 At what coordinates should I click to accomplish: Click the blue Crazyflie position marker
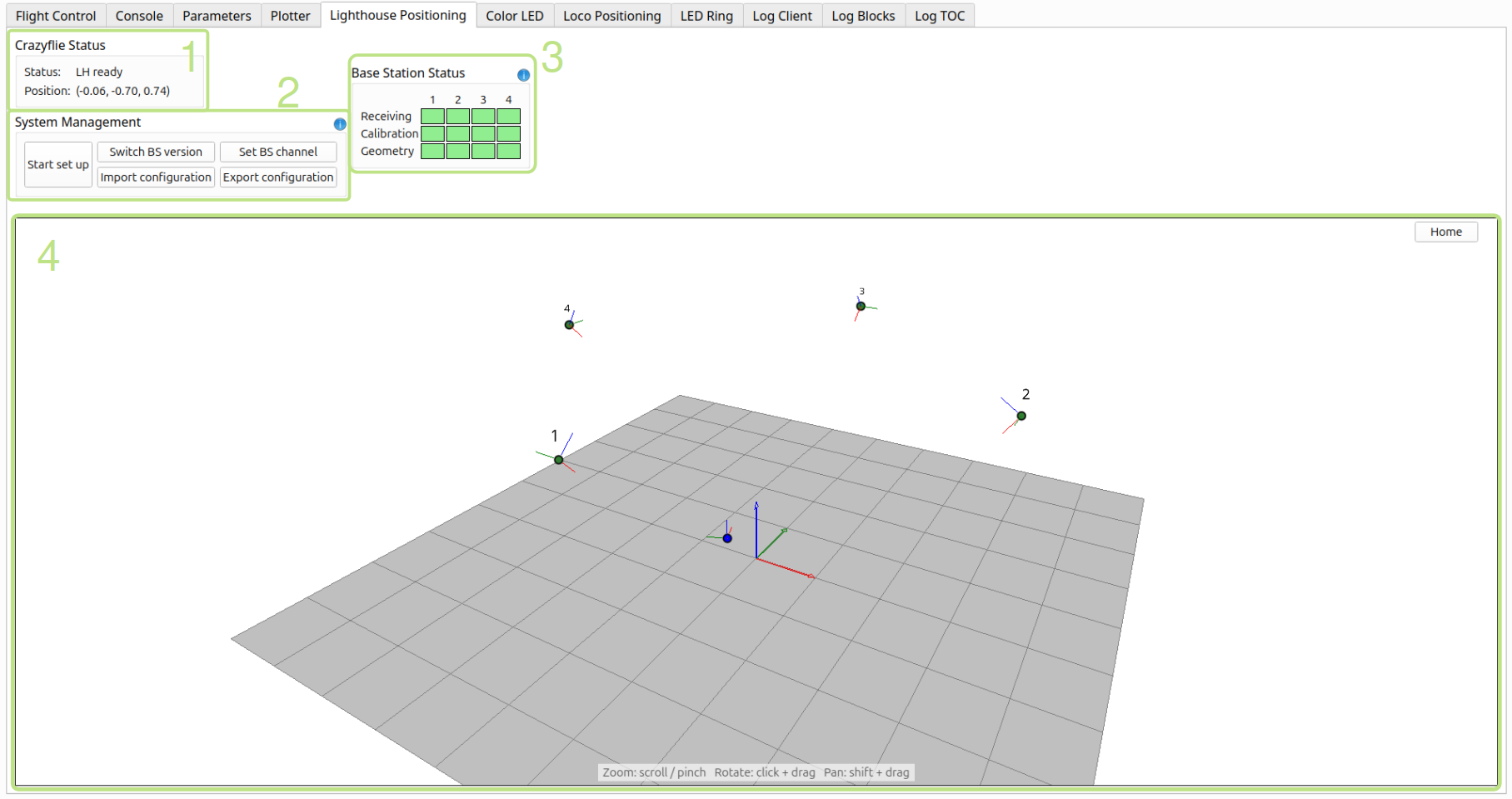pyautogui.click(x=727, y=538)
